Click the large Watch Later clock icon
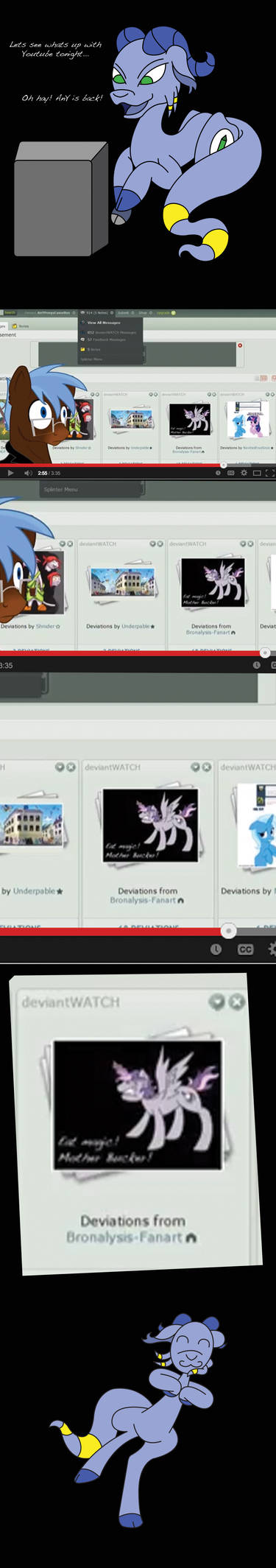Screen dimensions: 276x1568 tap(216, 950)
